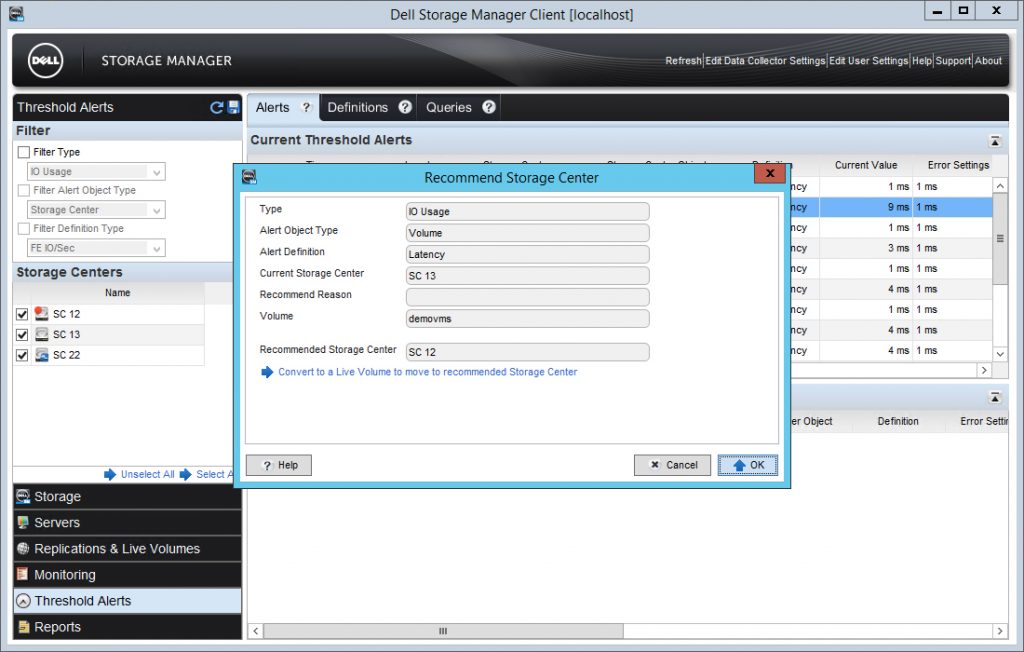Open help icon next to Queries tab
The width and height of the screenshot is (1024, 652).
pyautogui.click(x=488, y=107)
